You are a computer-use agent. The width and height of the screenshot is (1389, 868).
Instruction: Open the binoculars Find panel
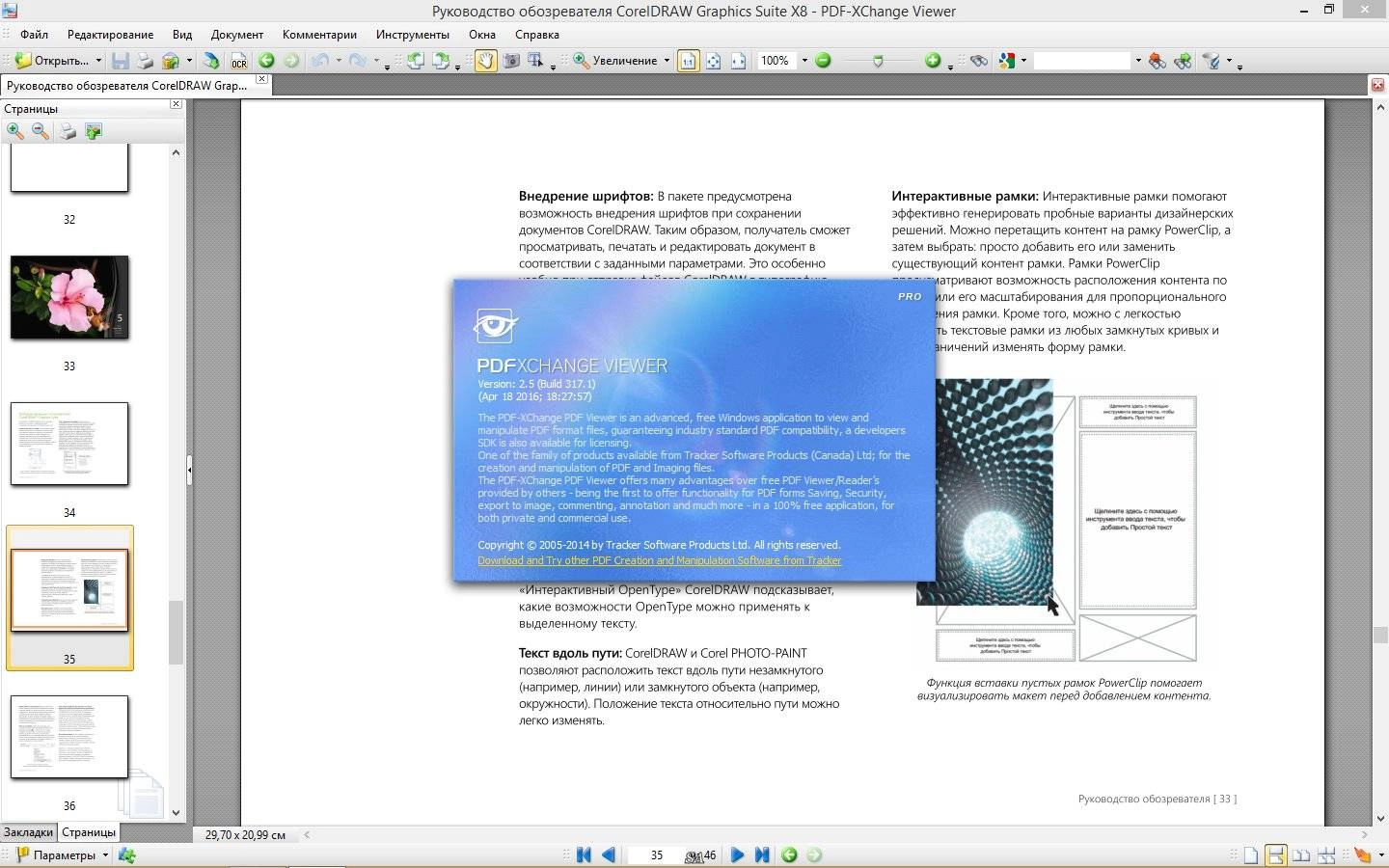click(979, 61)
